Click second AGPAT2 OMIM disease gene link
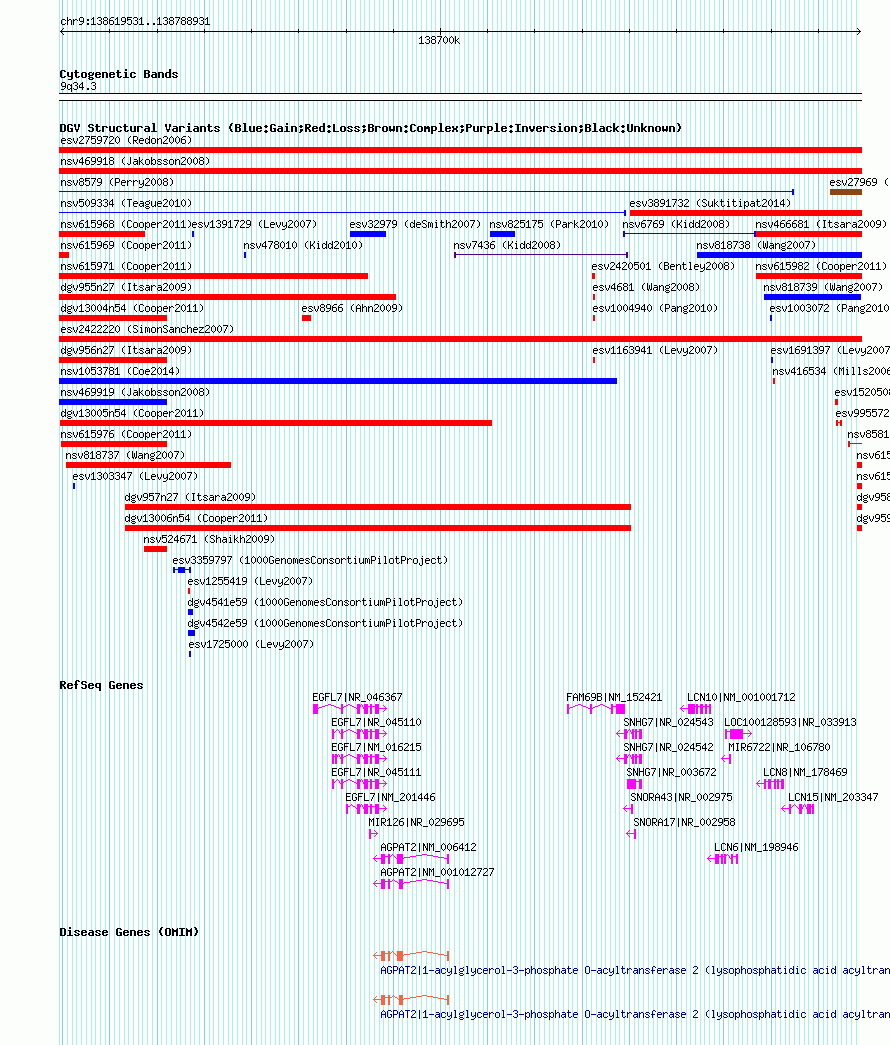Screen dimensions: 890x1045 635,1014
